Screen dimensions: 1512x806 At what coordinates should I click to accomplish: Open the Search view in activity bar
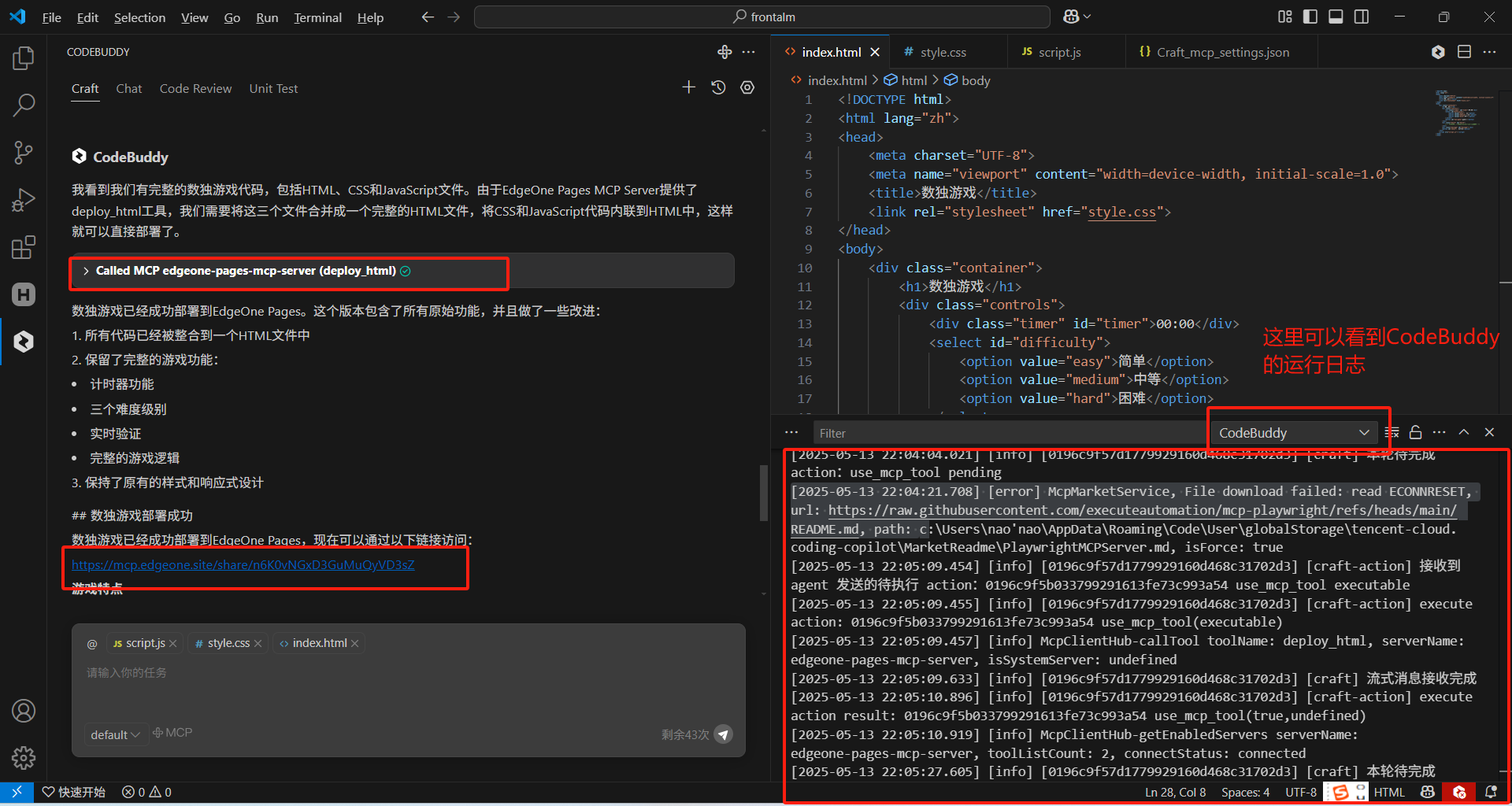(x=24, y=105)
